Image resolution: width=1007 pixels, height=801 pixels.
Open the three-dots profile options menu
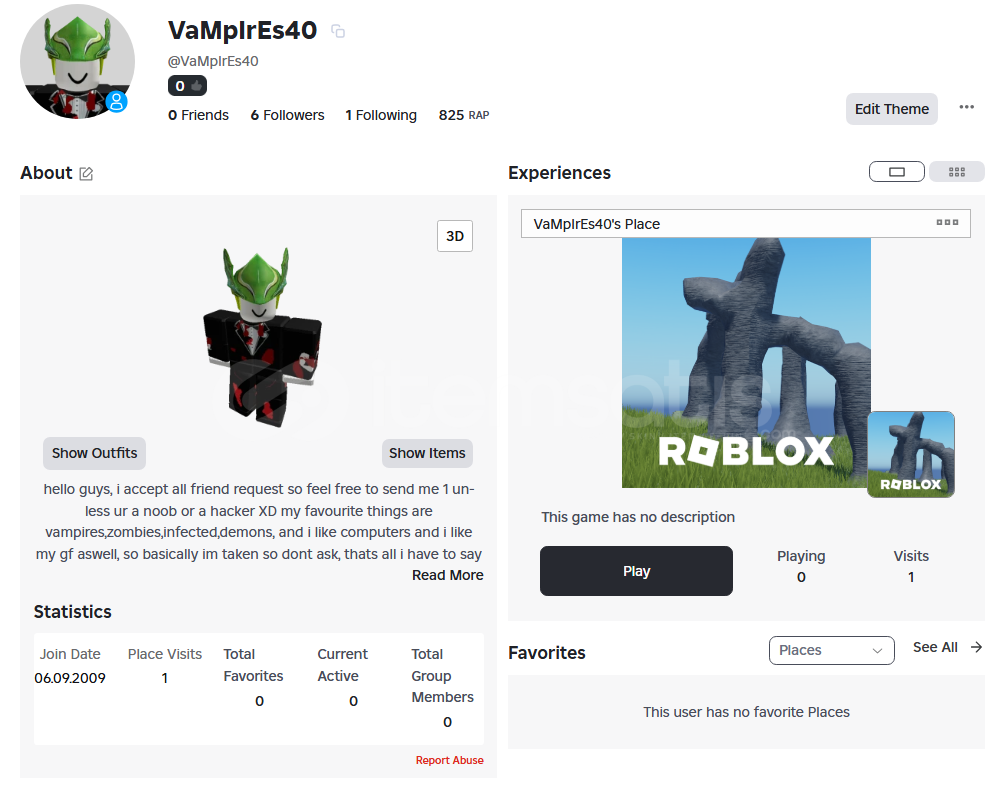967,107
